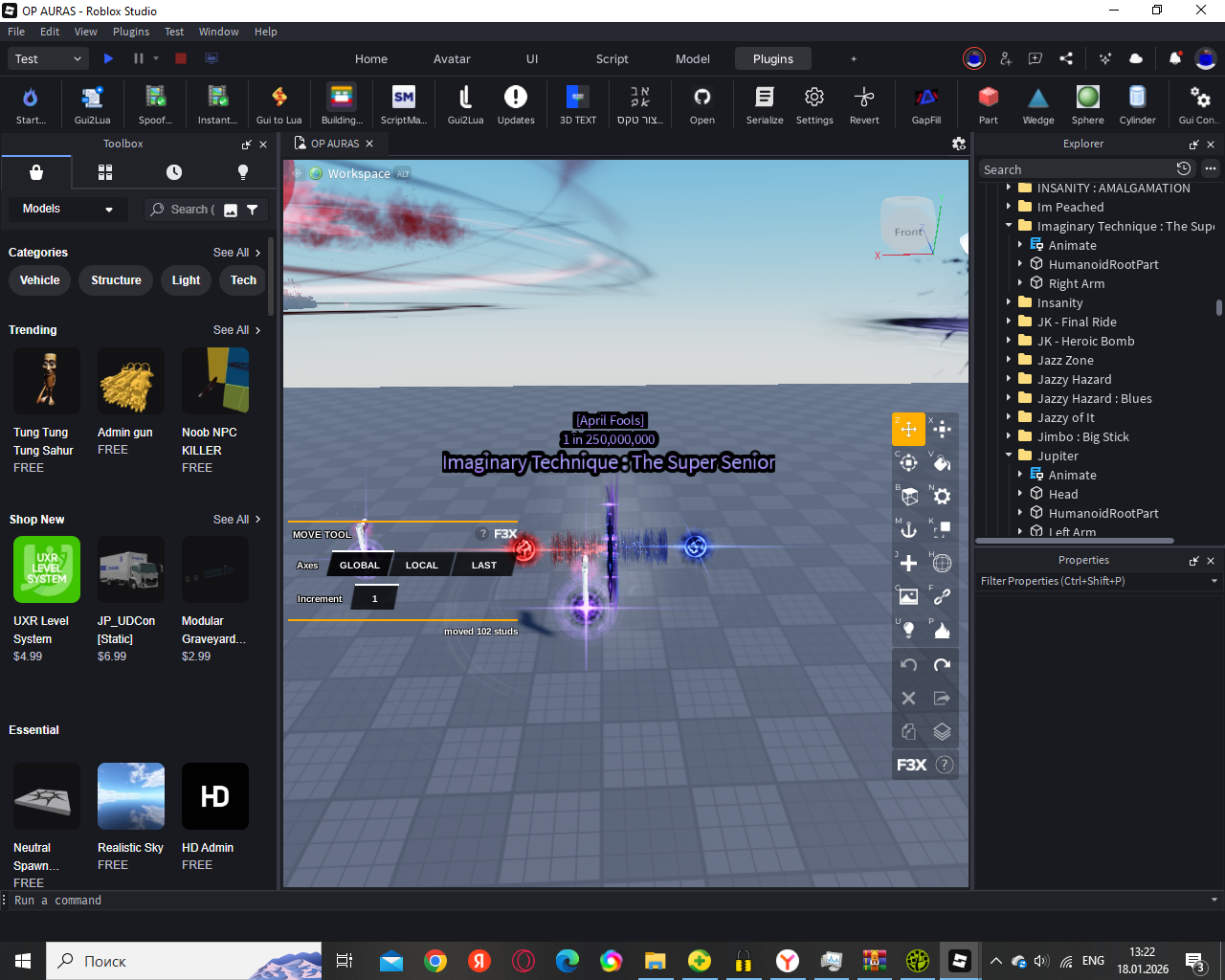1225x980 pixels.
Task: Open the 3D TEXT plugin
Action: [578, 103]
